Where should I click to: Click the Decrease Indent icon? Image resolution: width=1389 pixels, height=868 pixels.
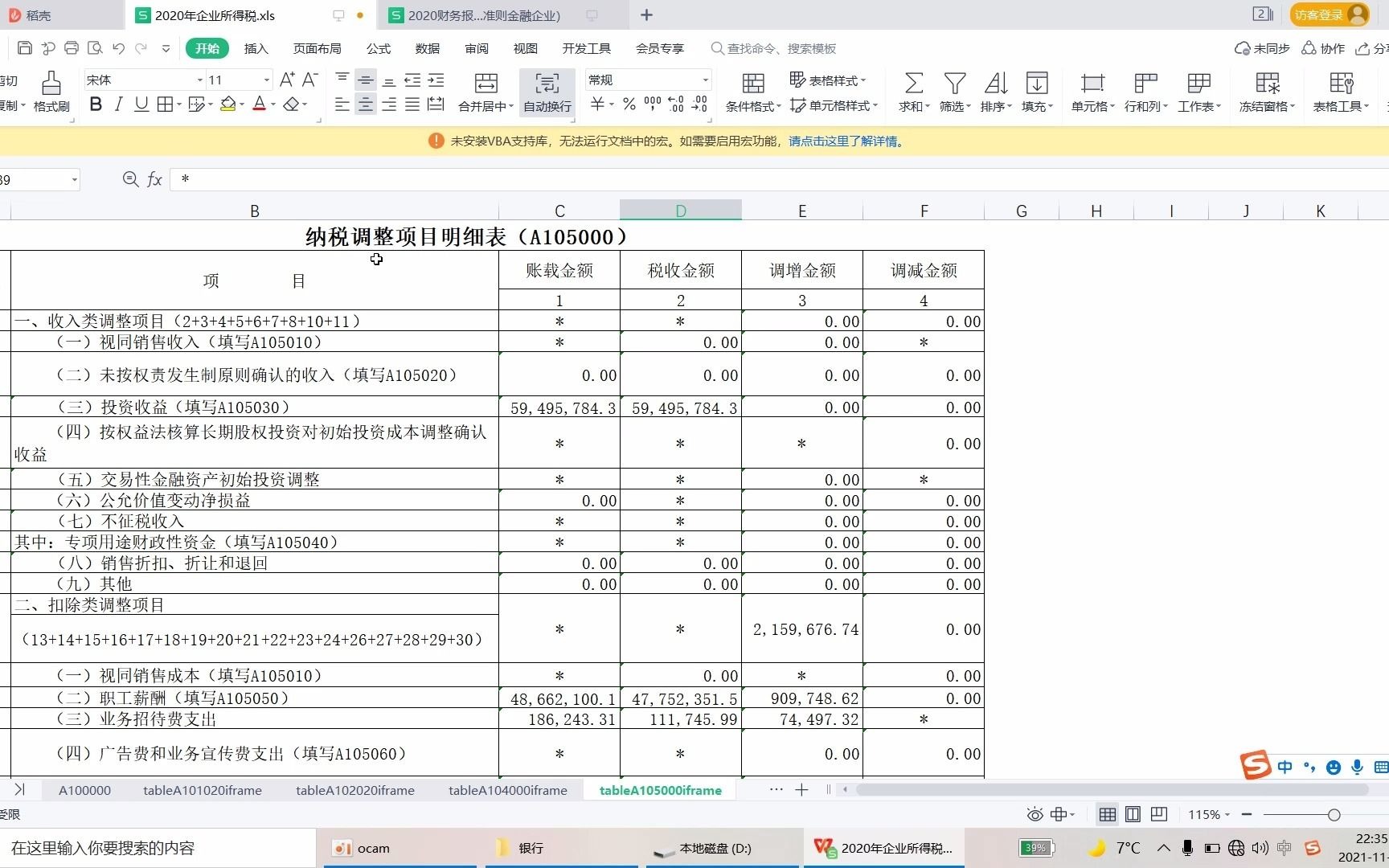click(x=412, y=80)
